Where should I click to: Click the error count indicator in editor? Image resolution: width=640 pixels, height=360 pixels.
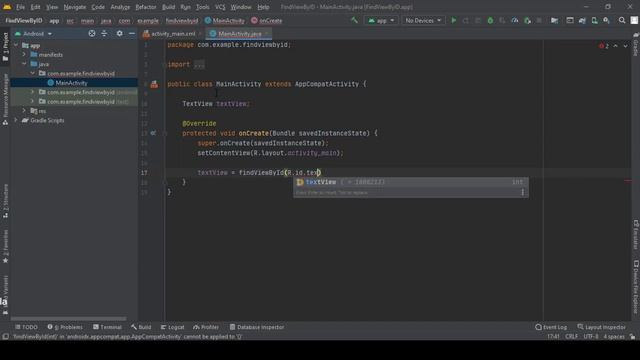pyautogui.click(x=604, y=46)
